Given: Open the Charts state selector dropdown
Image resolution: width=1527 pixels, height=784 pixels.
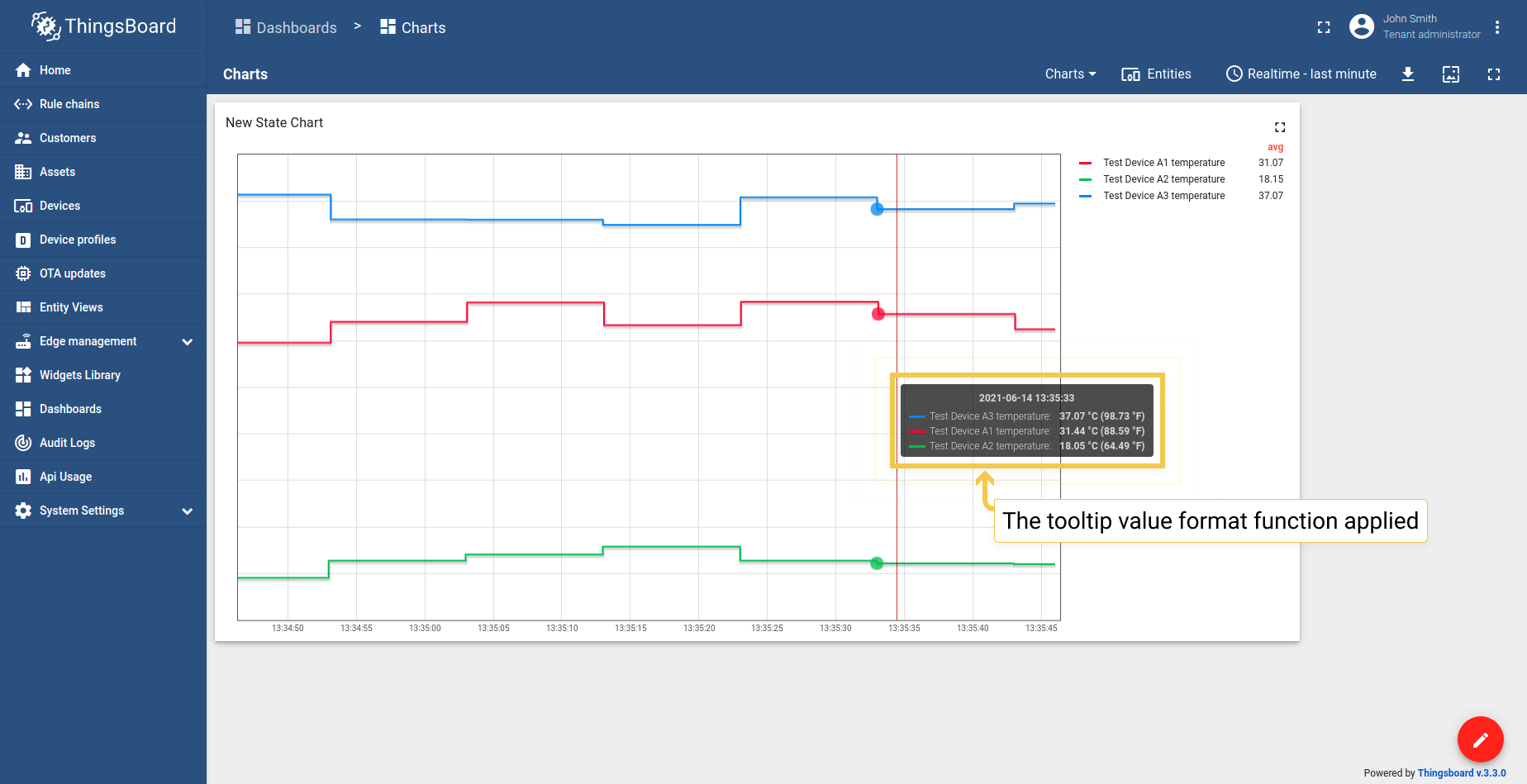Looking at the screenshot, I should point(1069,74).
